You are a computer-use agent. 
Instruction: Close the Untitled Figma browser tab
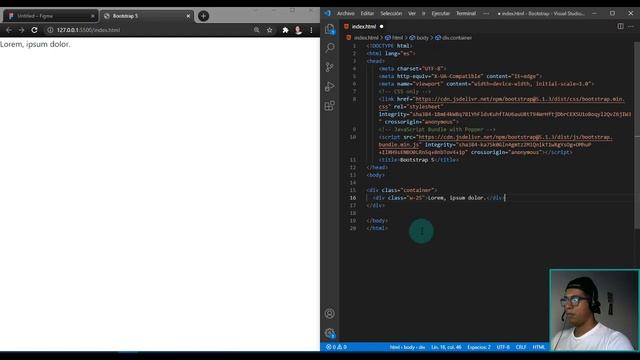(93, 16)
